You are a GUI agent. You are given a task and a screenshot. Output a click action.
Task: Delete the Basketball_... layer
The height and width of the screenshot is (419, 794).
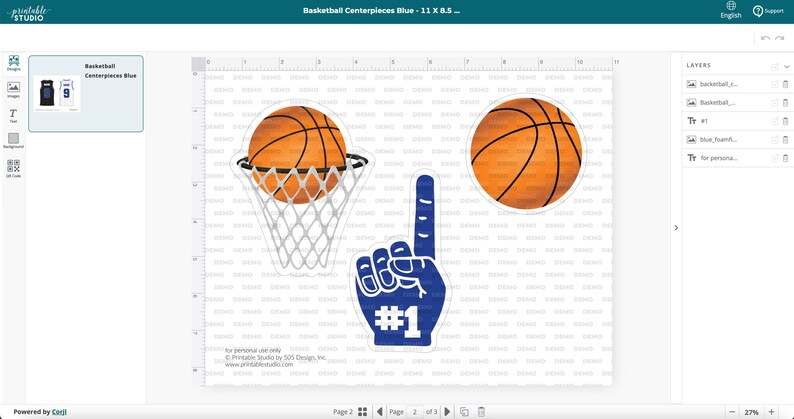coord(785,102)
